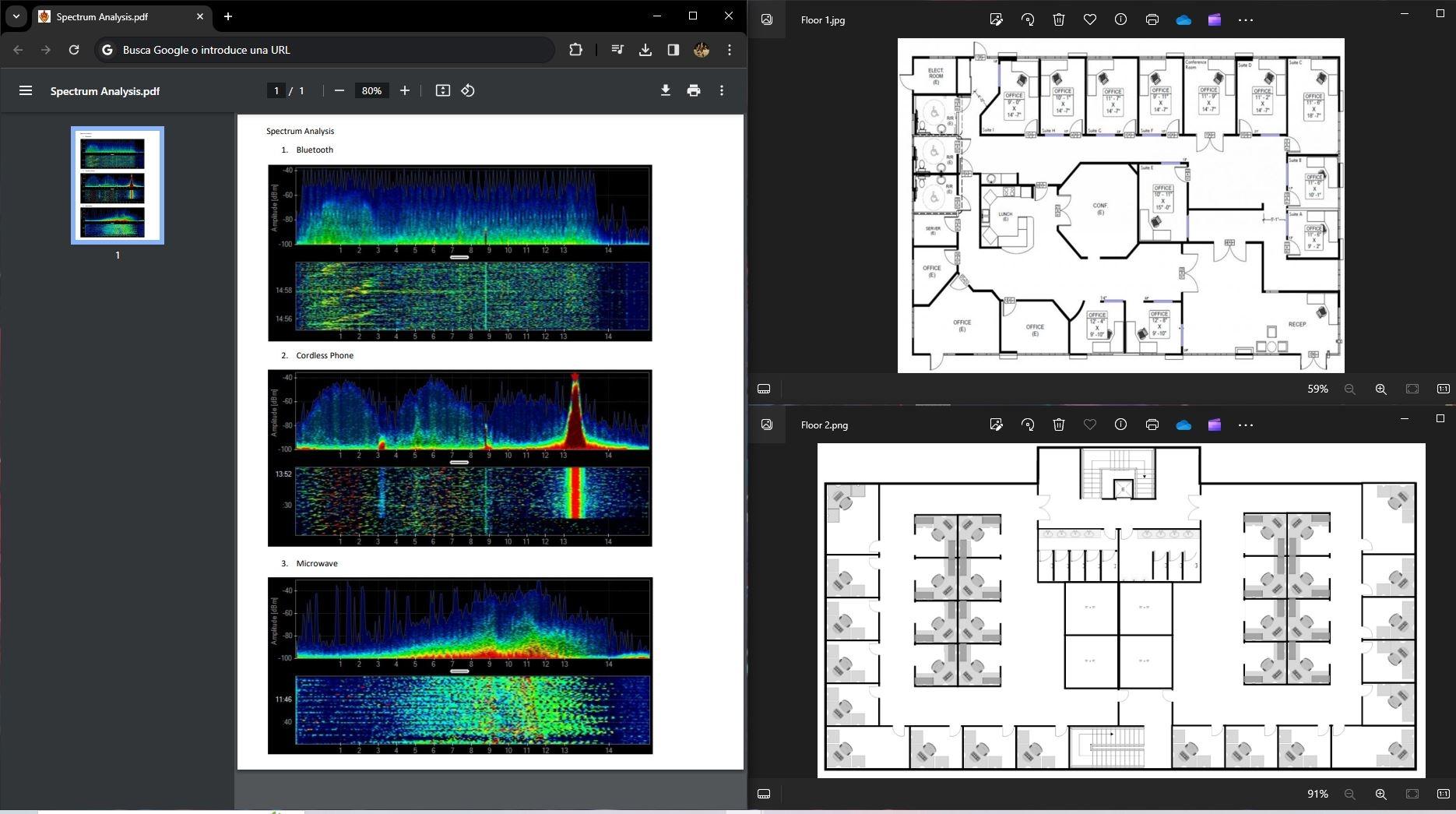1456x814 pixels.
Task: Toggle the Chrome side panel
Action: point(673,50)
